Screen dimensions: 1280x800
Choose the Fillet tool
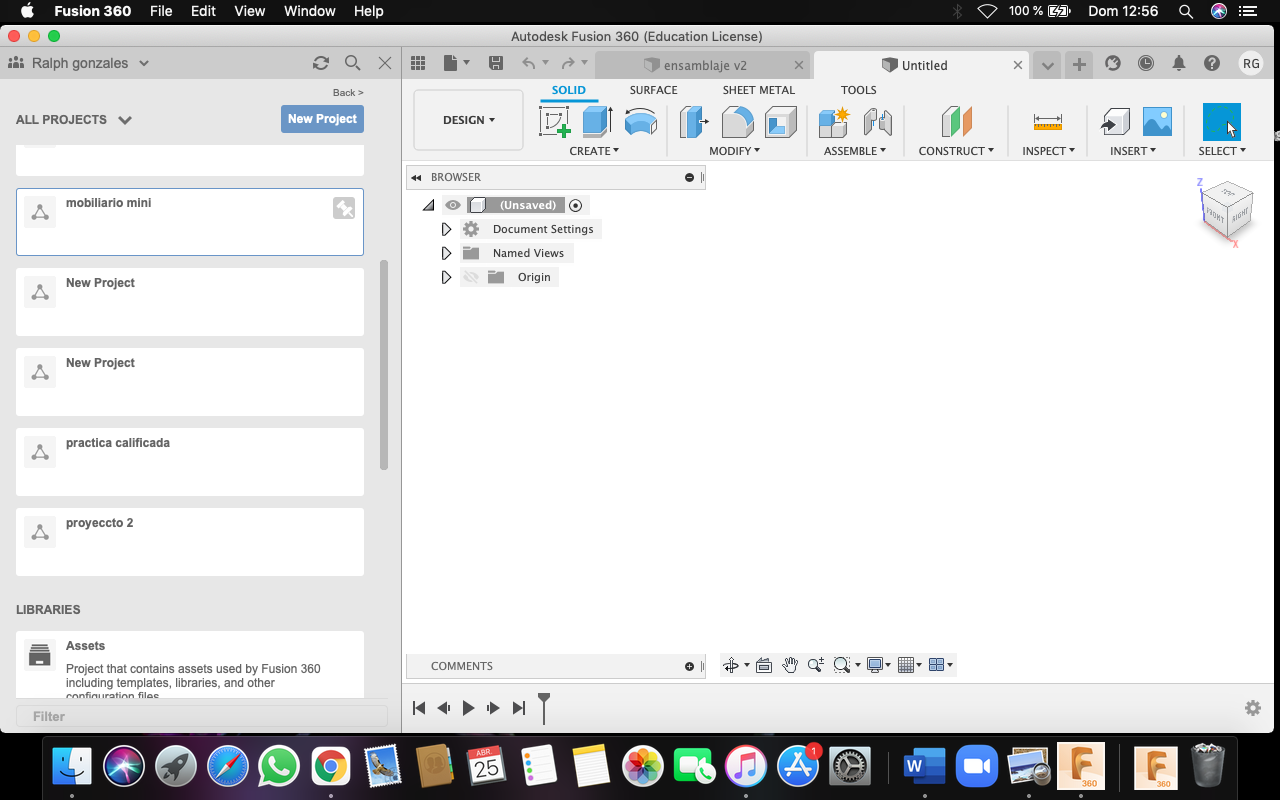tap(738, 122)
